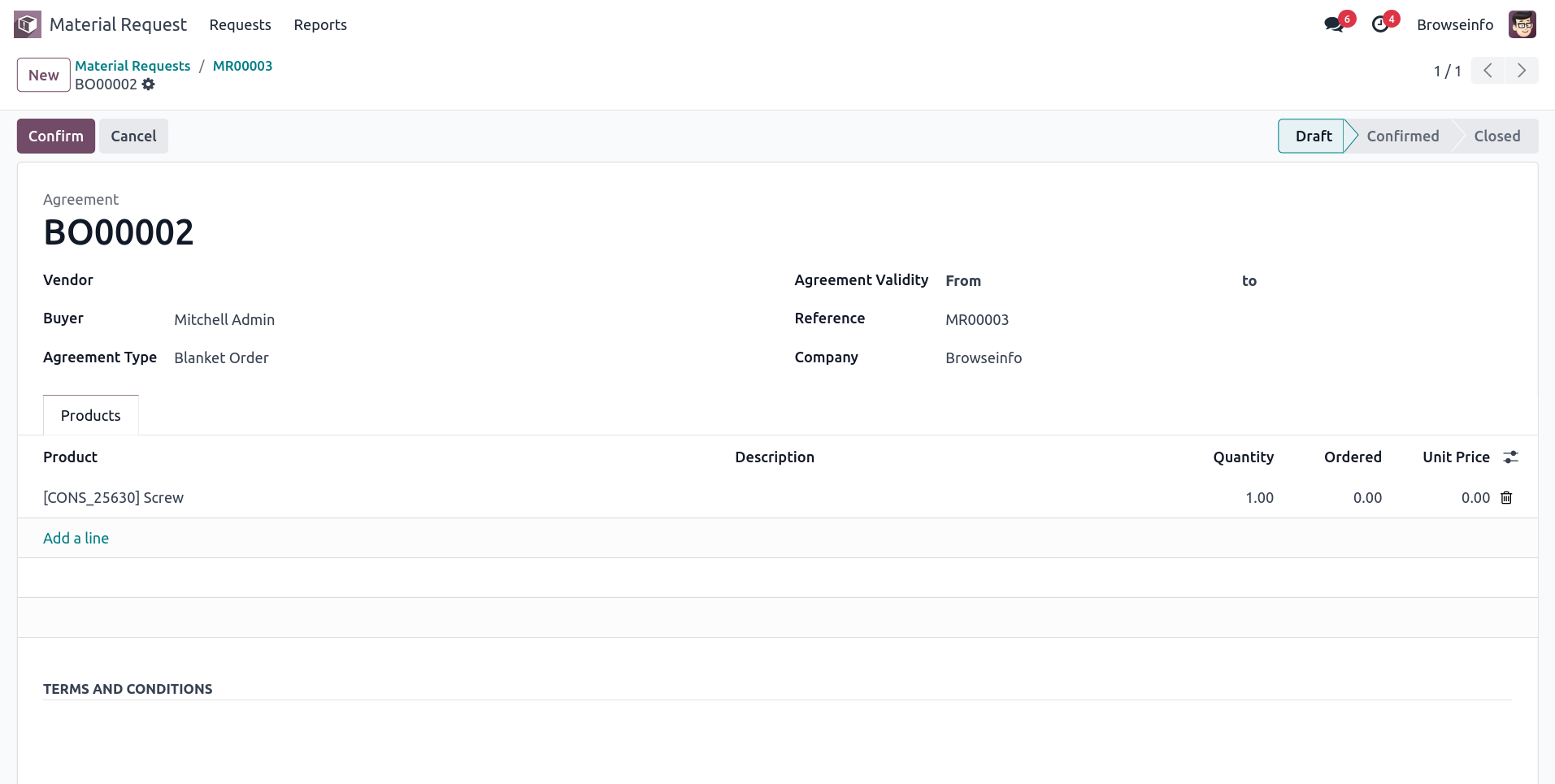Open the Reports menu

tap(320, 25)
